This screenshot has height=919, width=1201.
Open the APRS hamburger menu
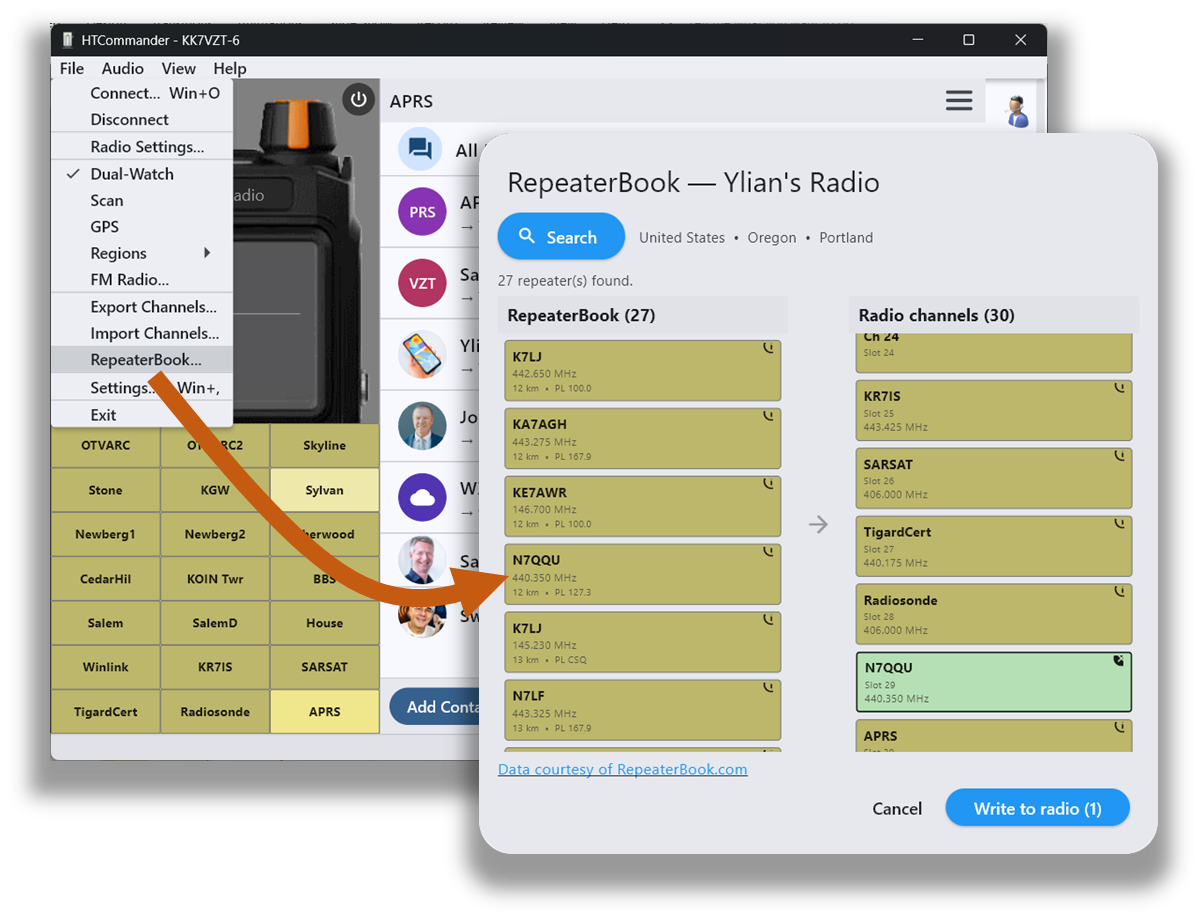pos(959,100)
